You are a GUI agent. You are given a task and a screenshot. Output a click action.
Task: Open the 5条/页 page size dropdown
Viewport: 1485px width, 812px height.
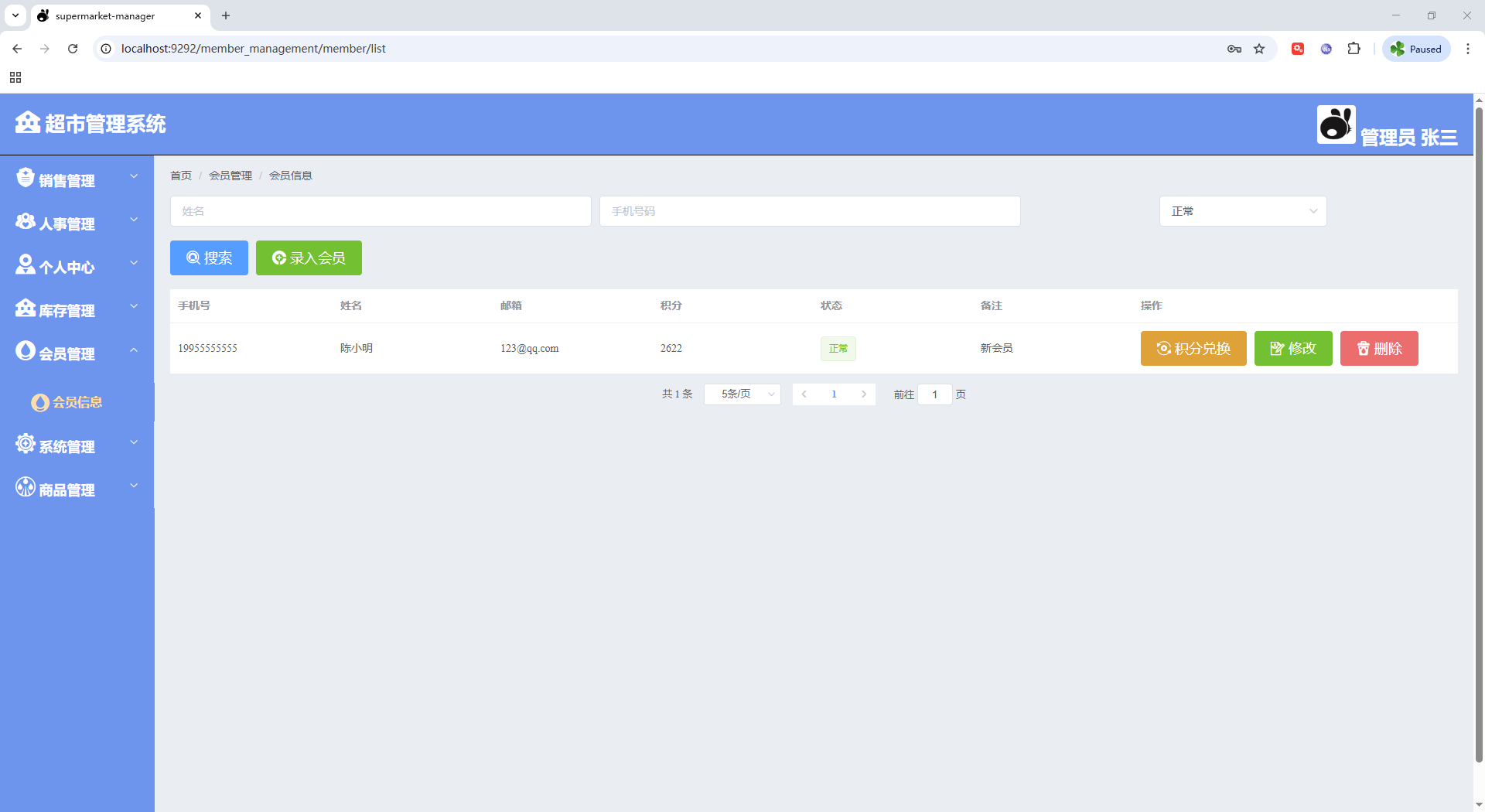(742, 394)
